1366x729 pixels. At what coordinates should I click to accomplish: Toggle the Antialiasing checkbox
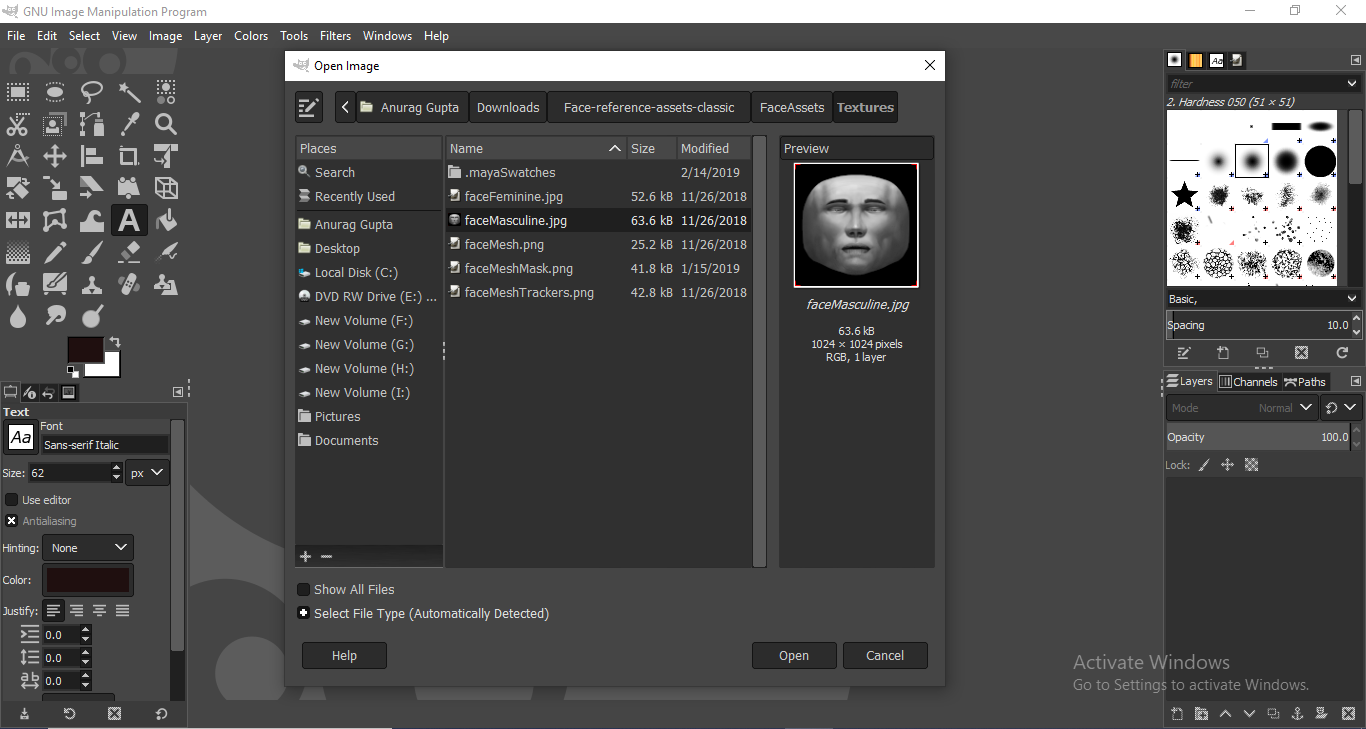(x=12, y=521)
